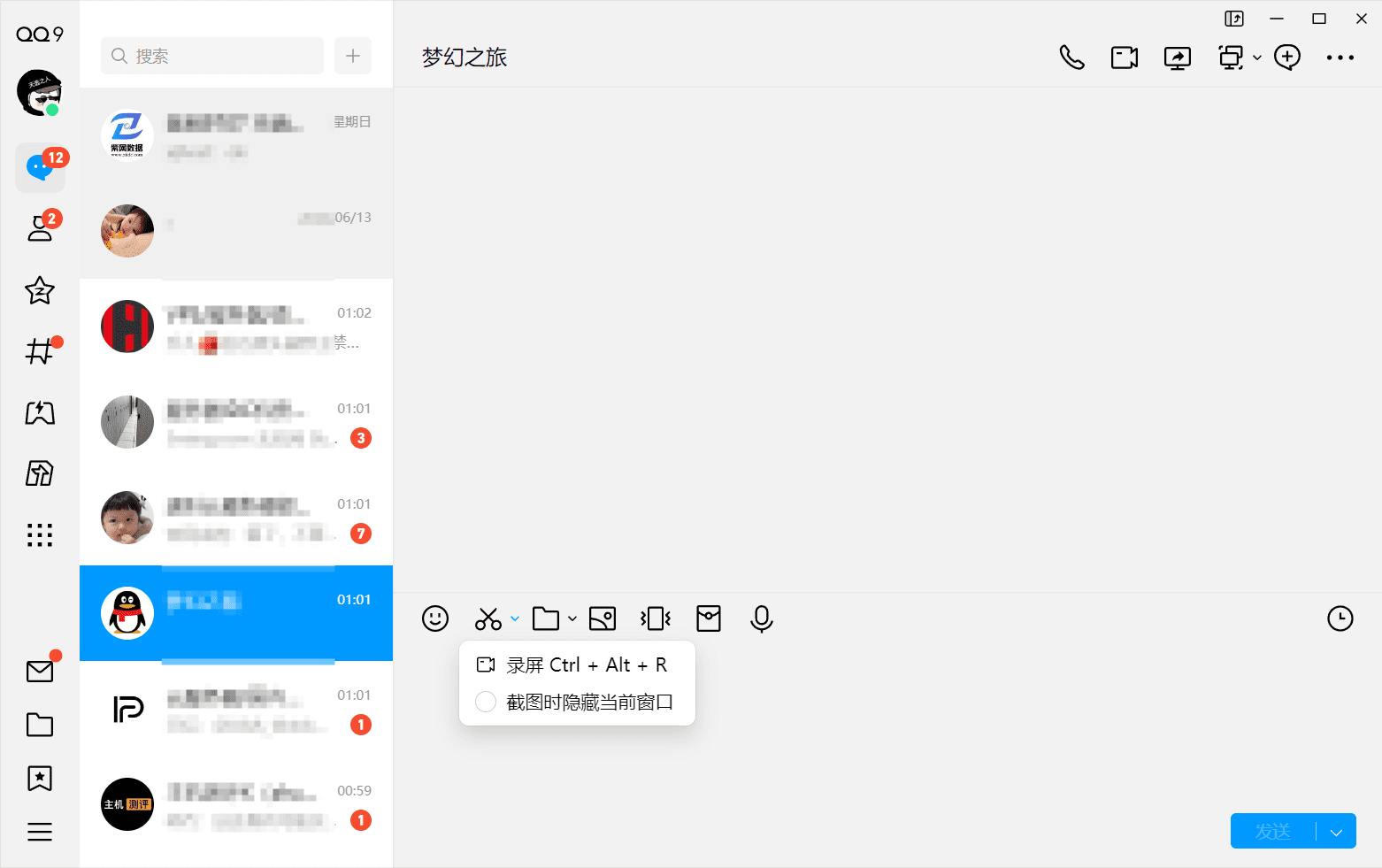Click the QQ9 logo

pos(40,34)
